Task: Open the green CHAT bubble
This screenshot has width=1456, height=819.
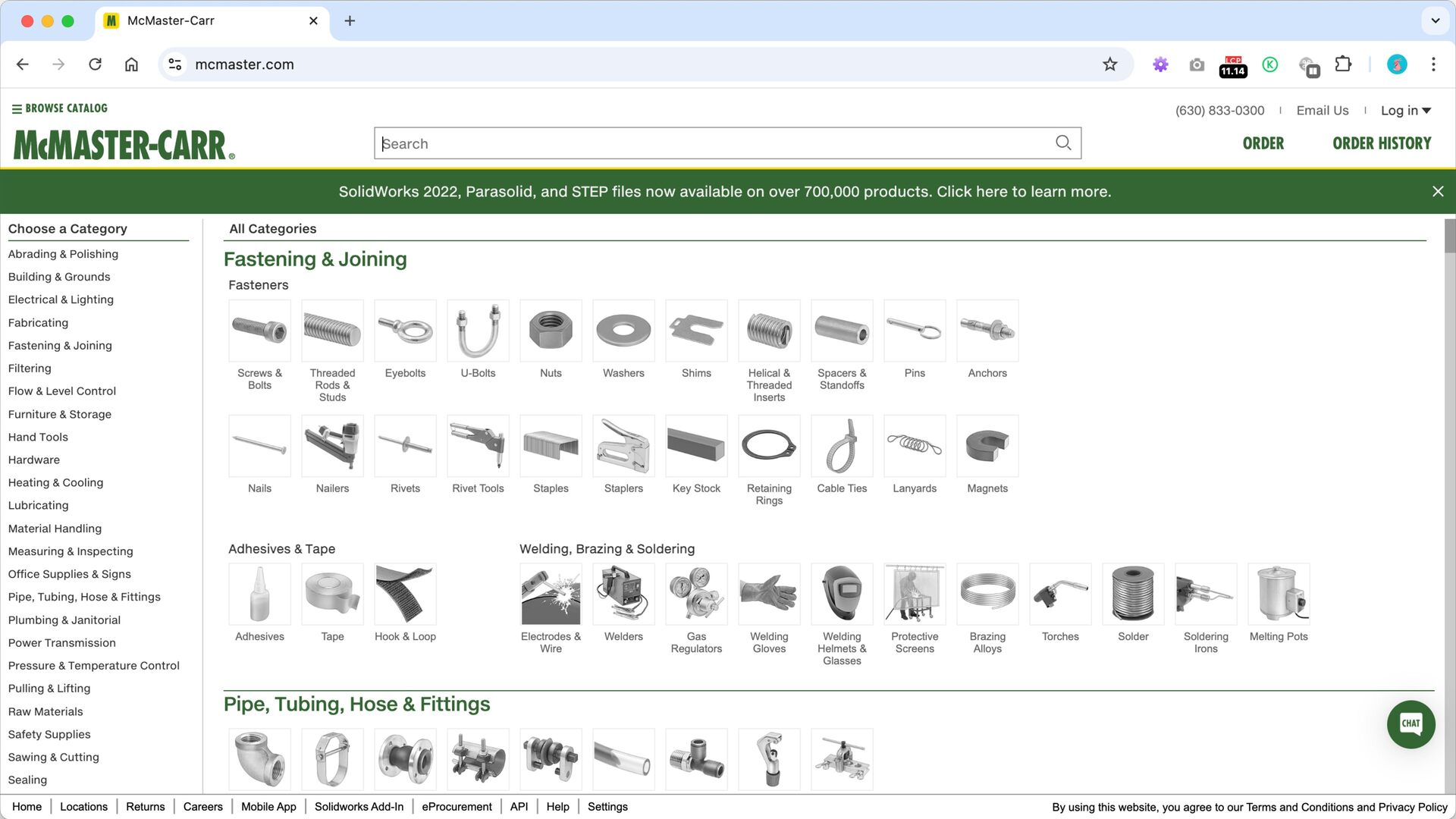Action: click(x=1410, y=723)
